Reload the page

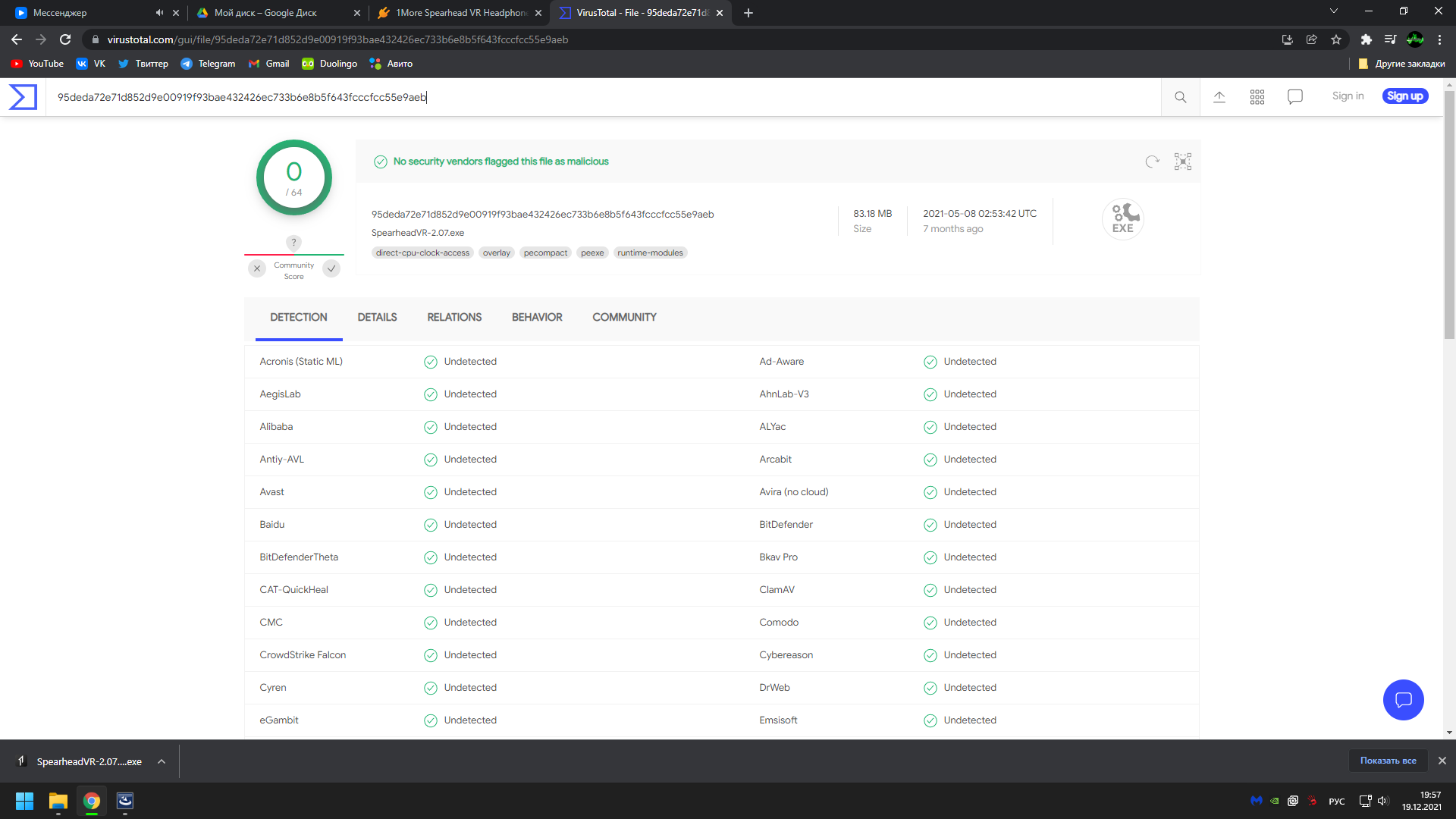point(65,39)
